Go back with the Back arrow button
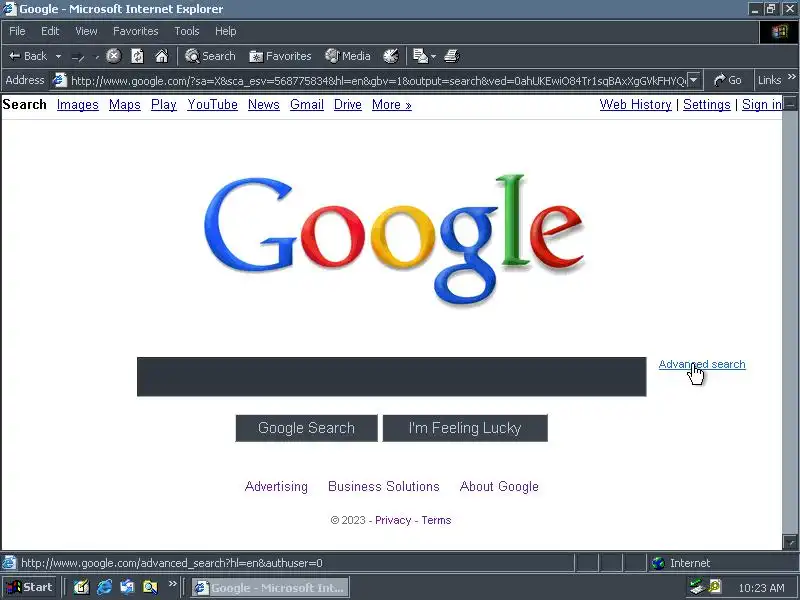Image resolution: width=800 pixels, height=600 pixels. [x=28, y=56]
